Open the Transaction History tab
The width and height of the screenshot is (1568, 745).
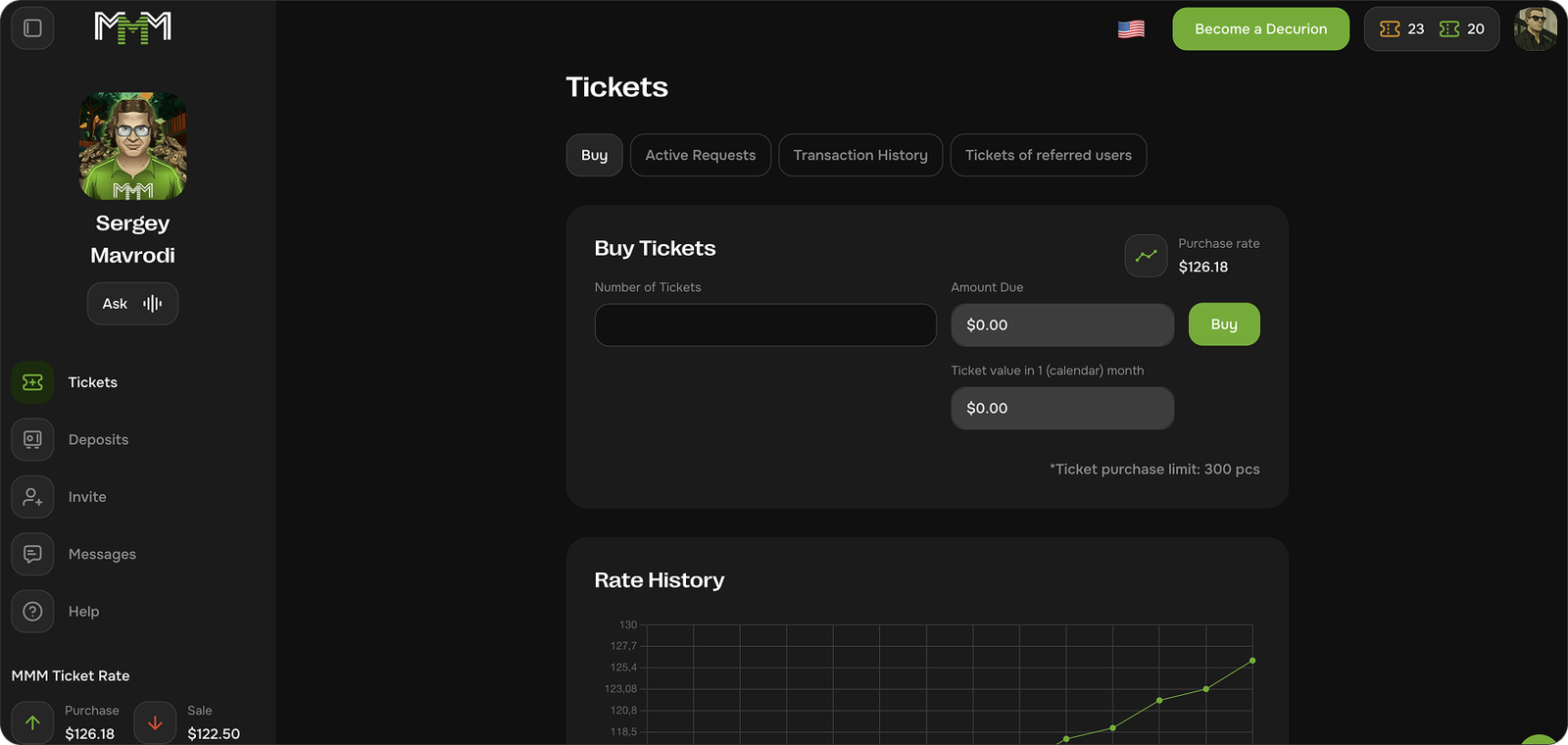pyautogui.click(x=860, y=155)
